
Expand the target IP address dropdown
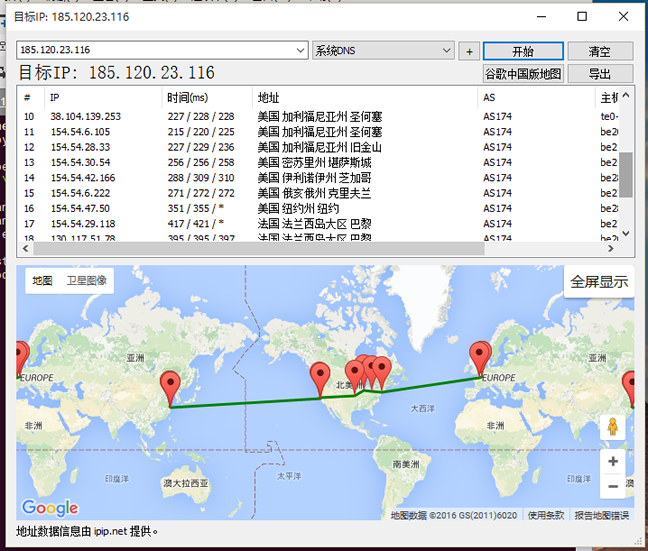point(301,51)
